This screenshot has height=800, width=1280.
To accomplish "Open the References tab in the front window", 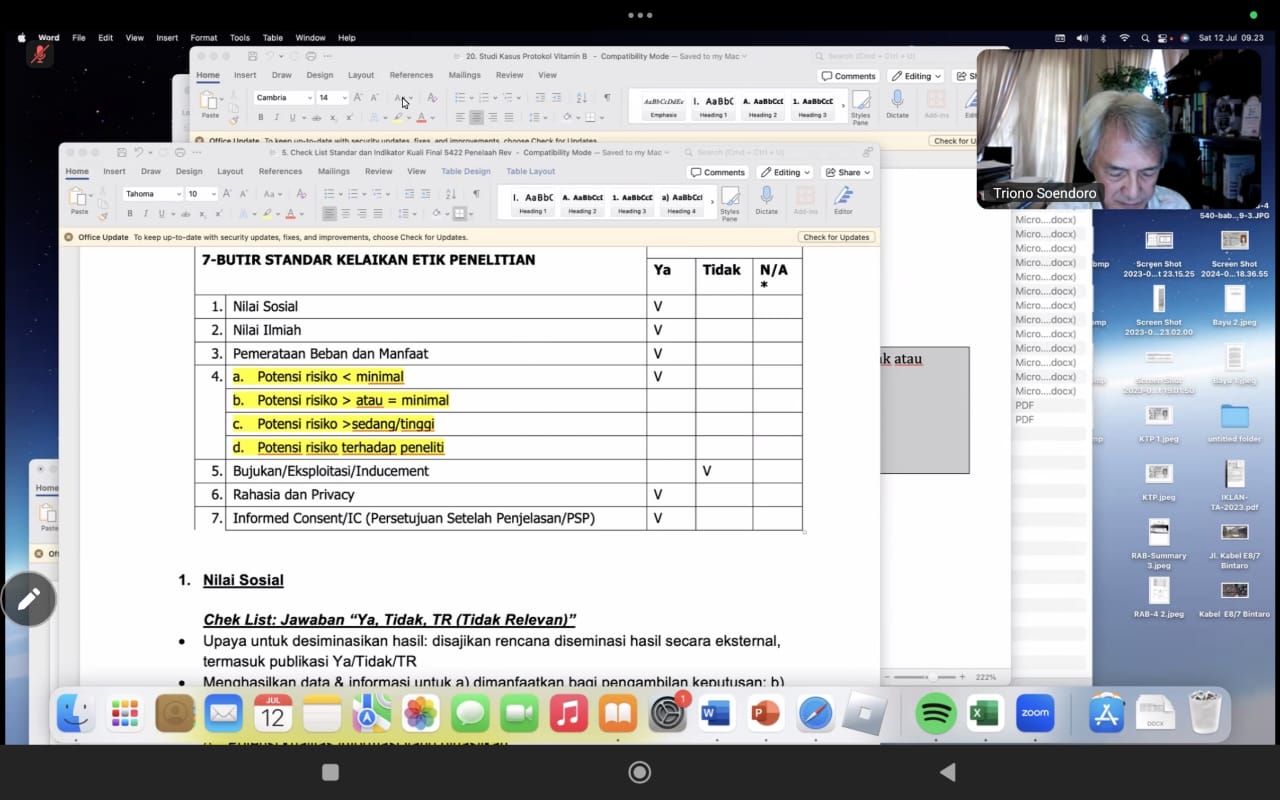I will [x=280, y=172].
